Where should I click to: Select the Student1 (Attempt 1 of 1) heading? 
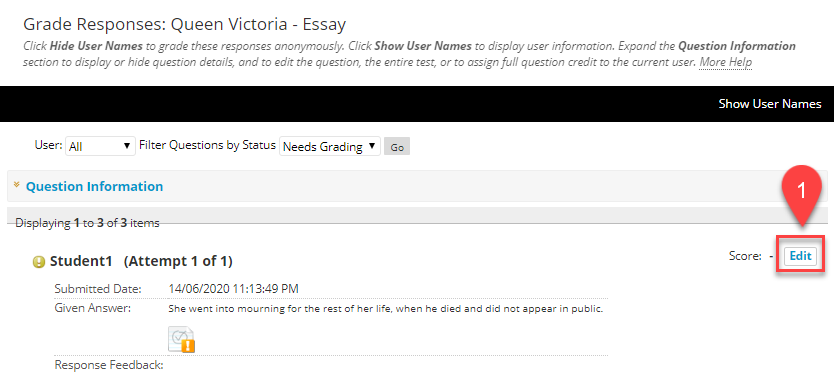[x=141, y=261]
